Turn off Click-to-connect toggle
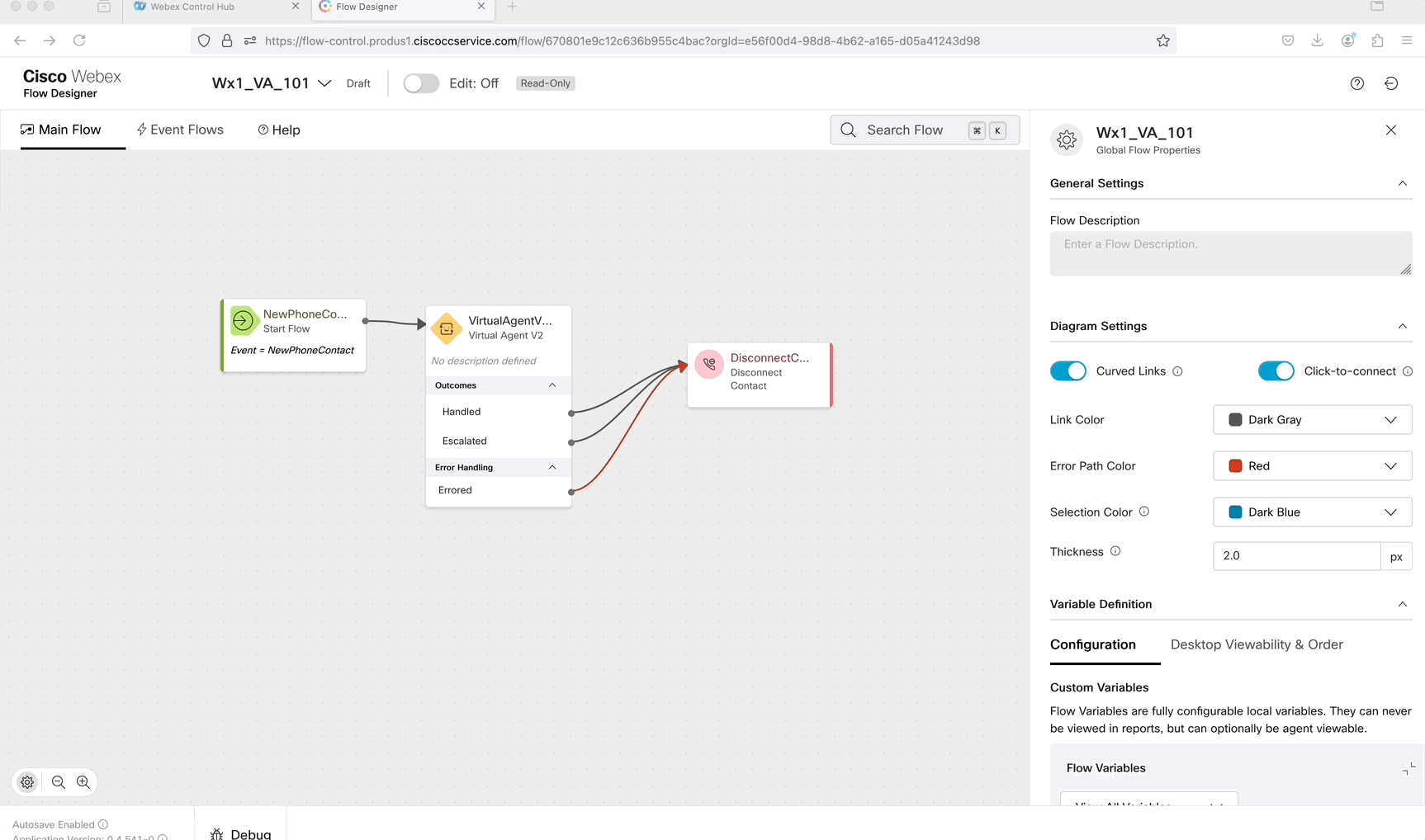Screen dimensions: 1425x840 point(1276,371)
